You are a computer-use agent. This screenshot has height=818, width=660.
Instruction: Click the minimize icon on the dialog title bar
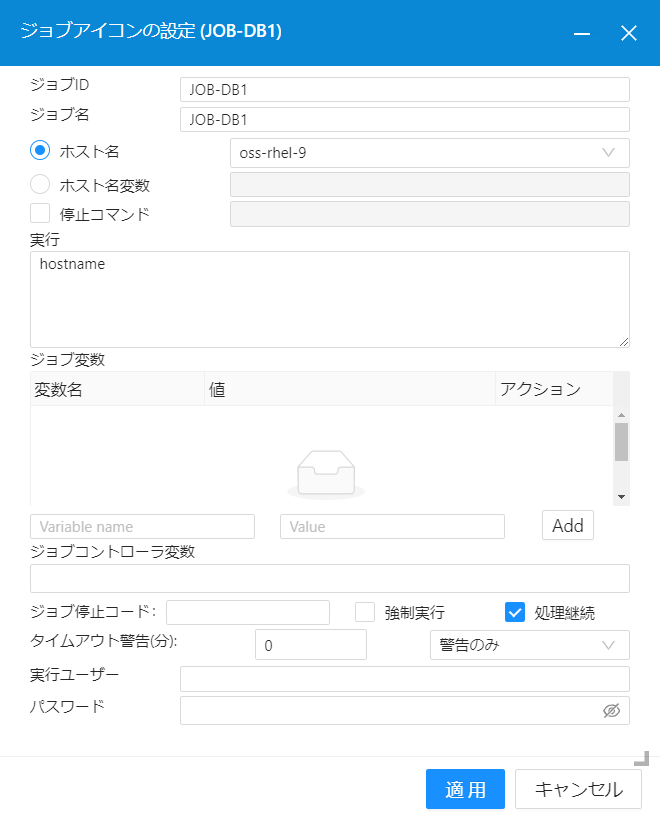581,33
